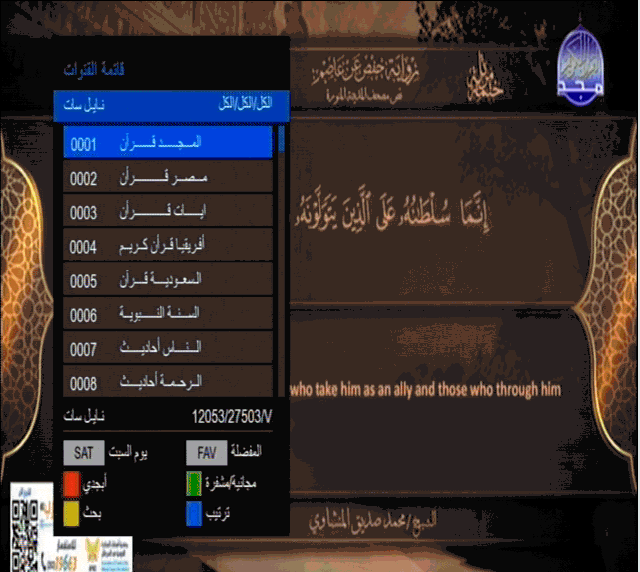Select channel 0006 السنة النبوية

pos(168,314)
